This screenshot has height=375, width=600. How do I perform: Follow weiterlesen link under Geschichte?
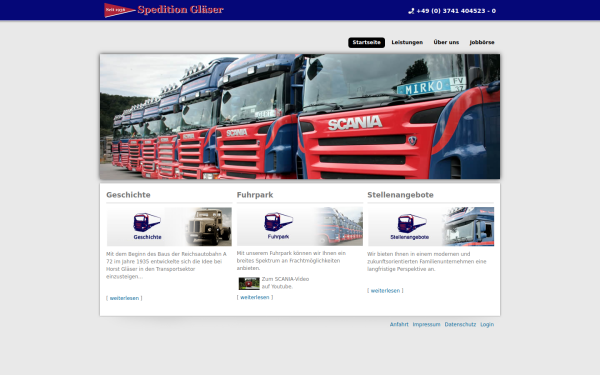pyautogui.click(x=124, y=298)
